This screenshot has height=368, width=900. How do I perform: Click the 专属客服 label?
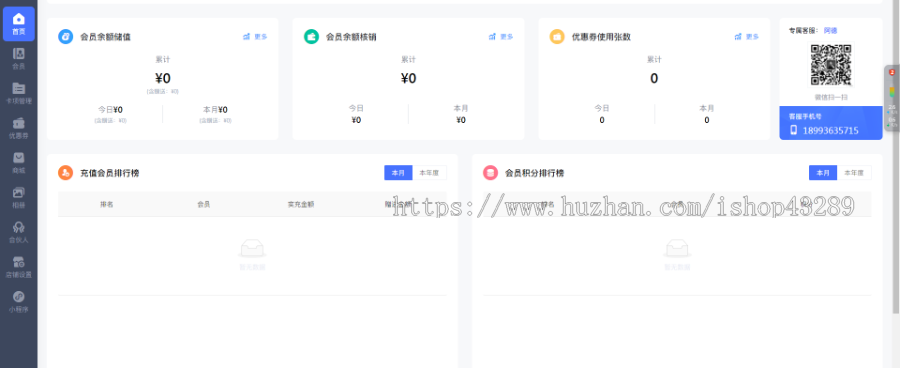click(803, 30)
